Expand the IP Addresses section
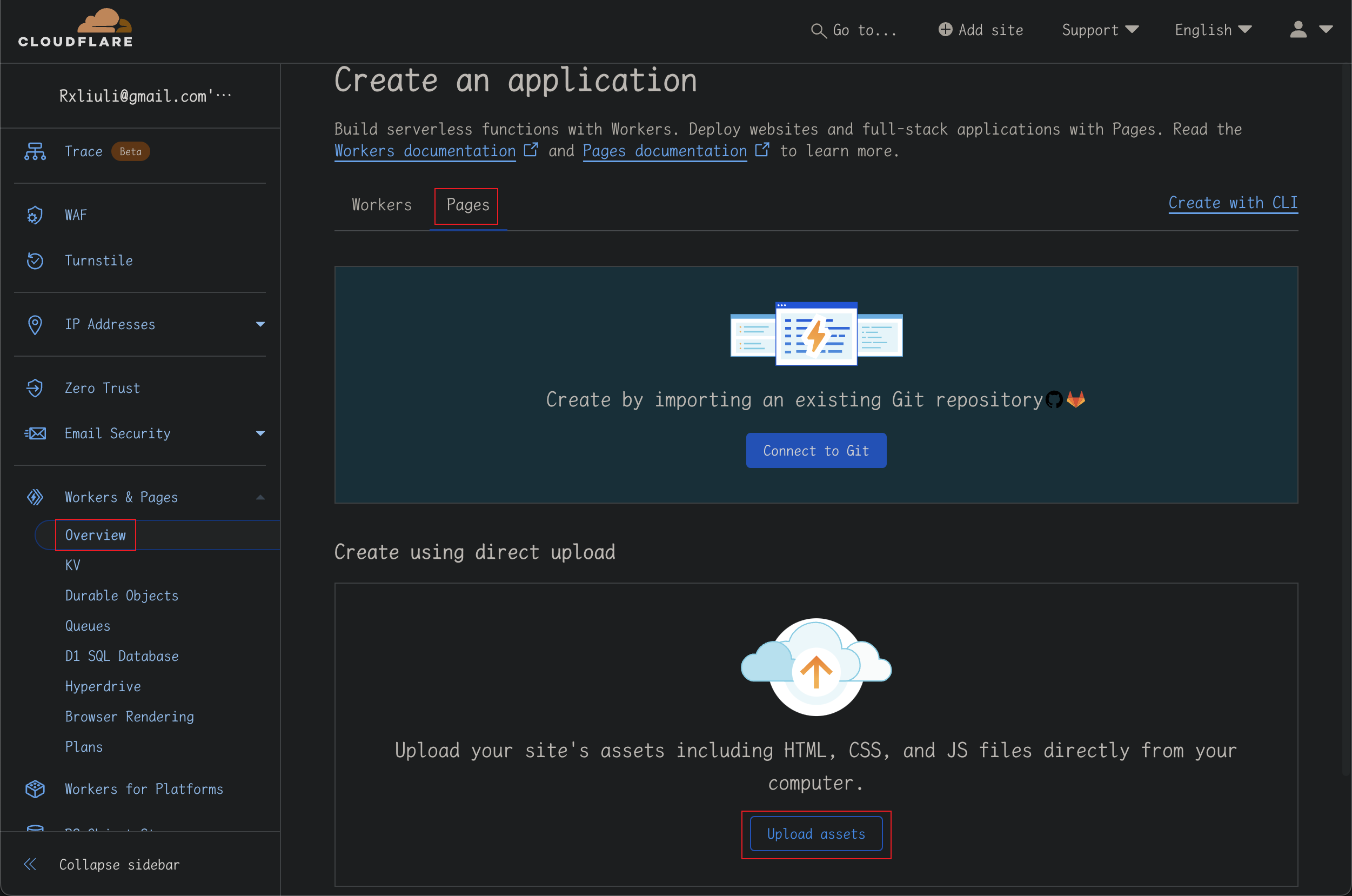The image size is (1352, 896). (x=260, y=325)
